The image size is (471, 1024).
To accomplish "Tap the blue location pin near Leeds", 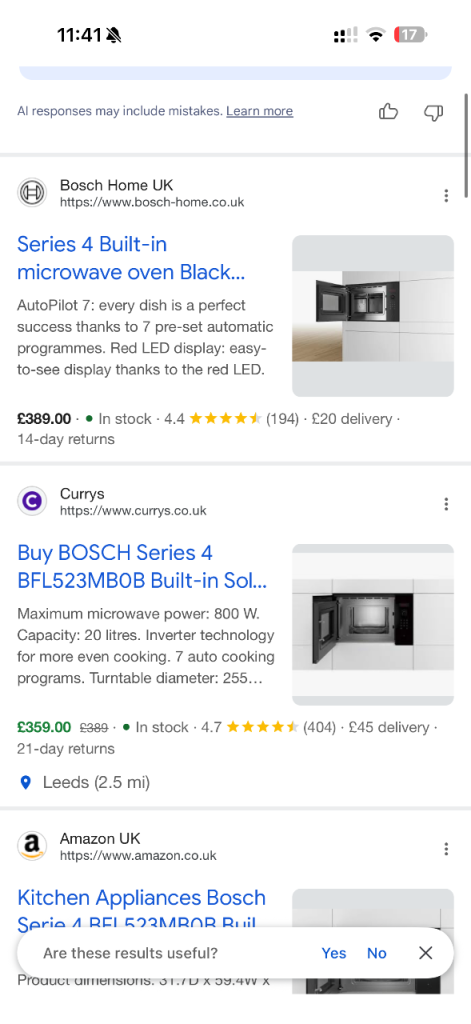I will point(25,782).
